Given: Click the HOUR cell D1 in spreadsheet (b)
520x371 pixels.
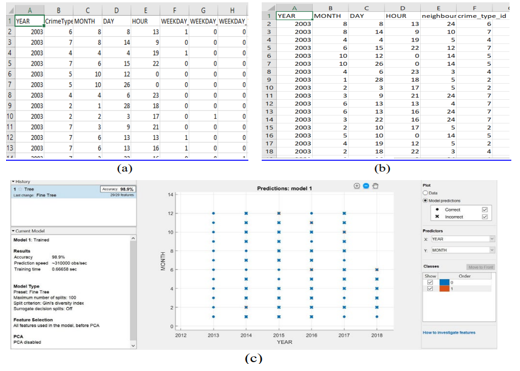Looking at the screenshot, I should coord(402,16).
